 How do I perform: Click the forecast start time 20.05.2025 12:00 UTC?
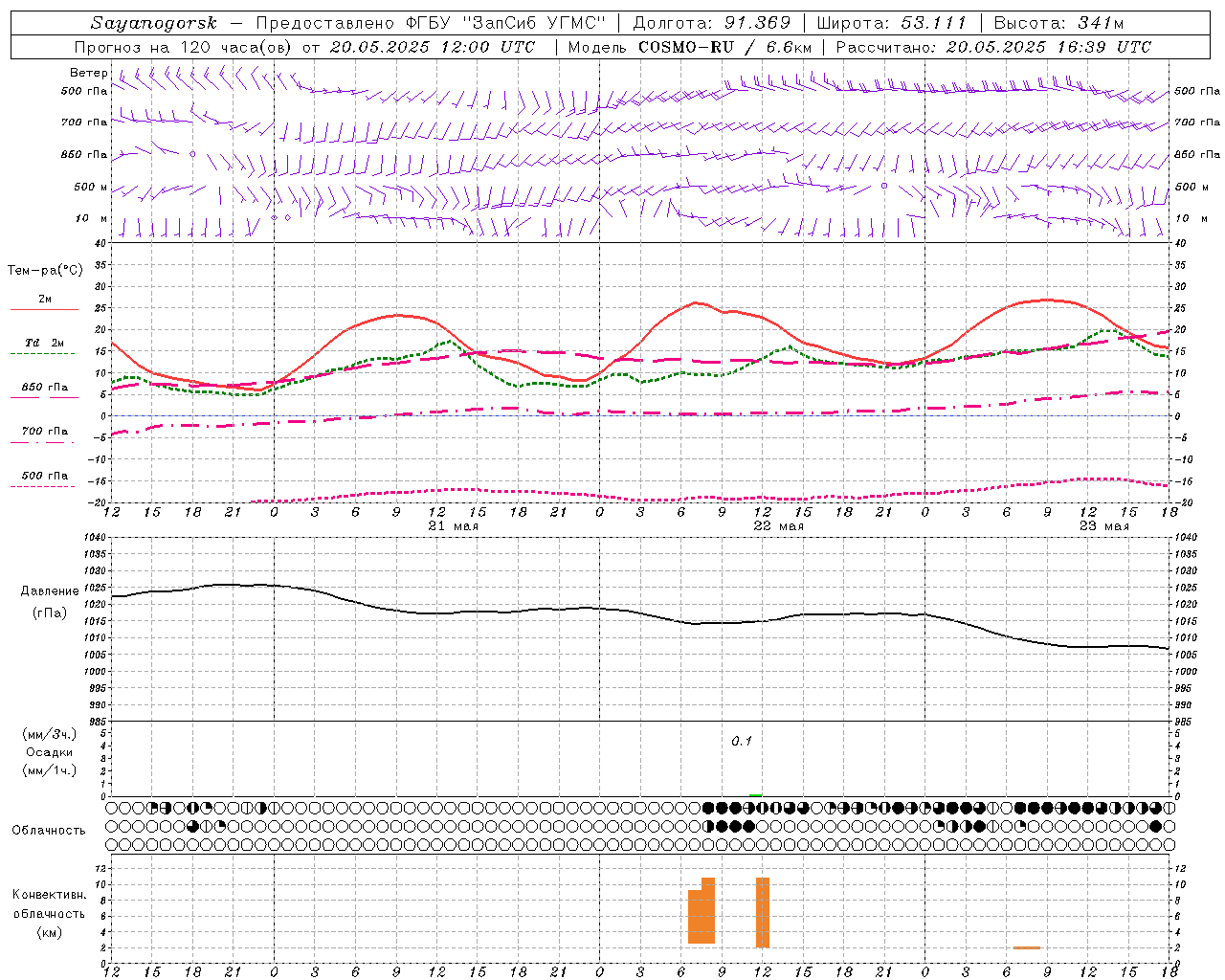point(433,47)
